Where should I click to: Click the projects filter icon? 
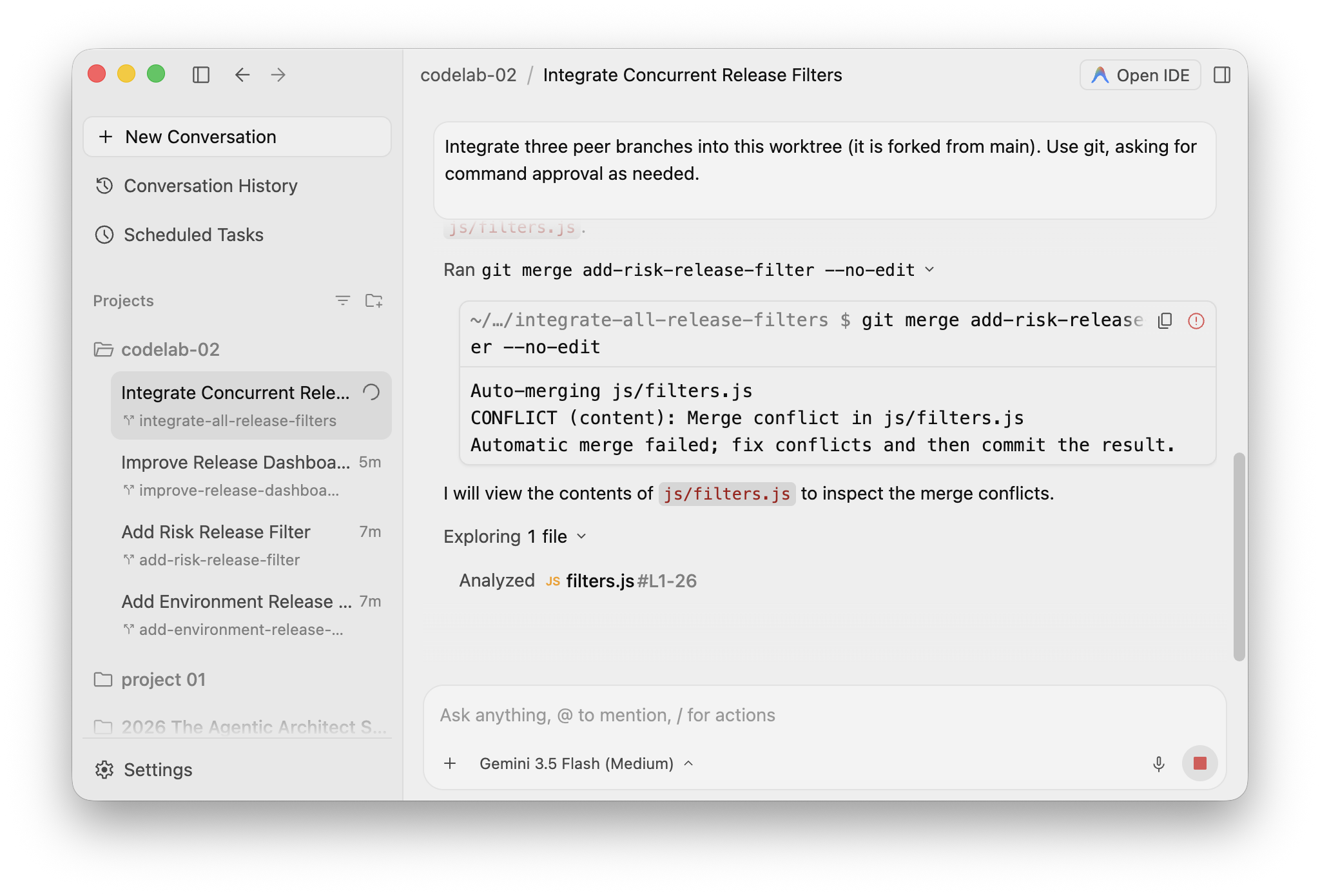coord(343,300)
